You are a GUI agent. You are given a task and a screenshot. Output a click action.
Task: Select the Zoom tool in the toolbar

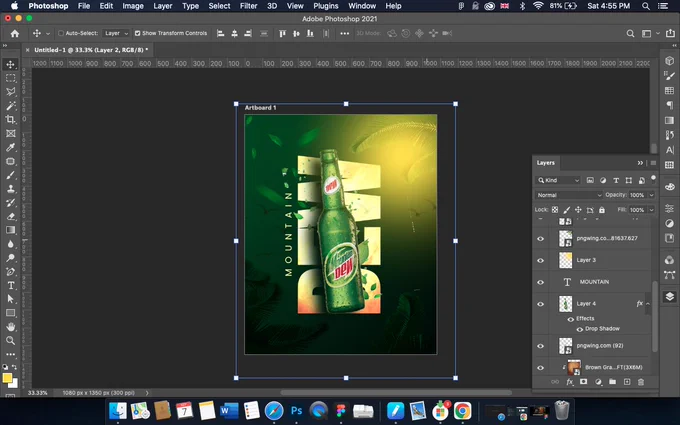pos(10,341)
